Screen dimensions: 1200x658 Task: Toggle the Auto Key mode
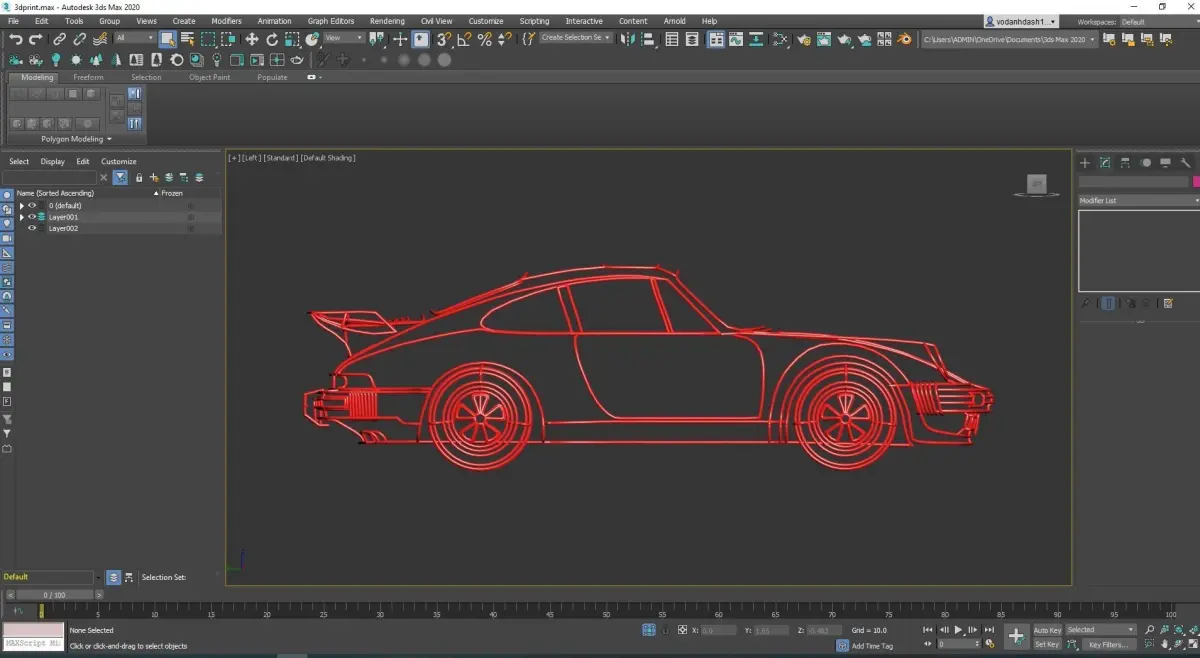[1047, 630]
